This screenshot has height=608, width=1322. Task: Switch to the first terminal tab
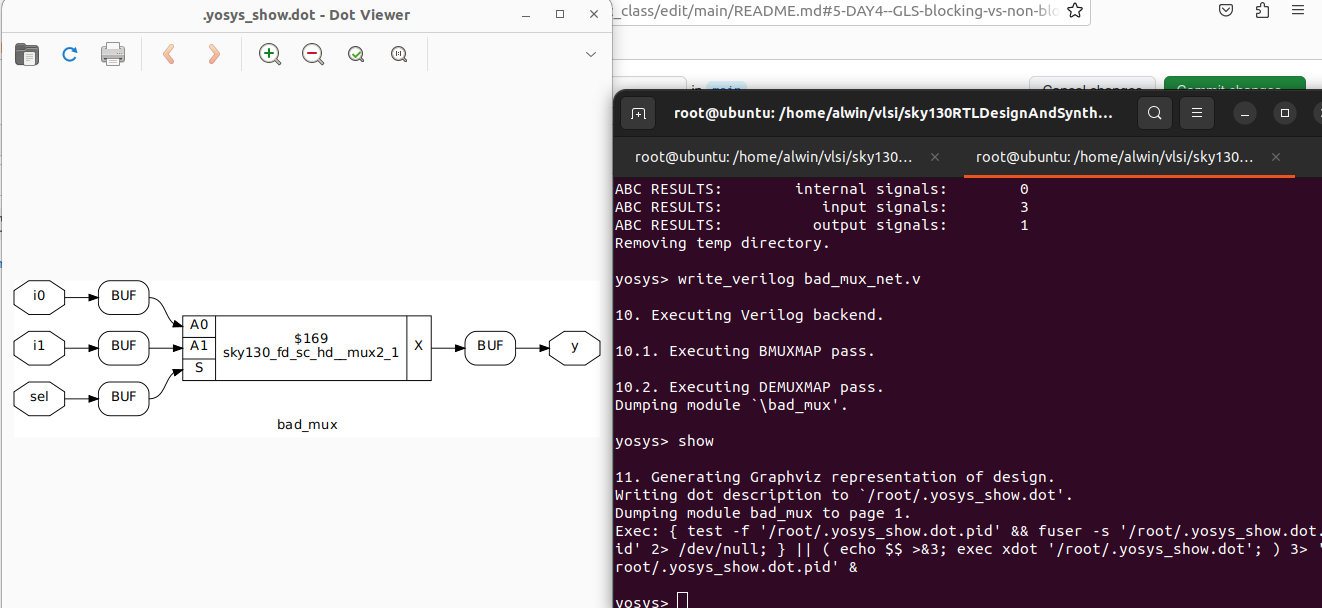click(x=773, y=157)
